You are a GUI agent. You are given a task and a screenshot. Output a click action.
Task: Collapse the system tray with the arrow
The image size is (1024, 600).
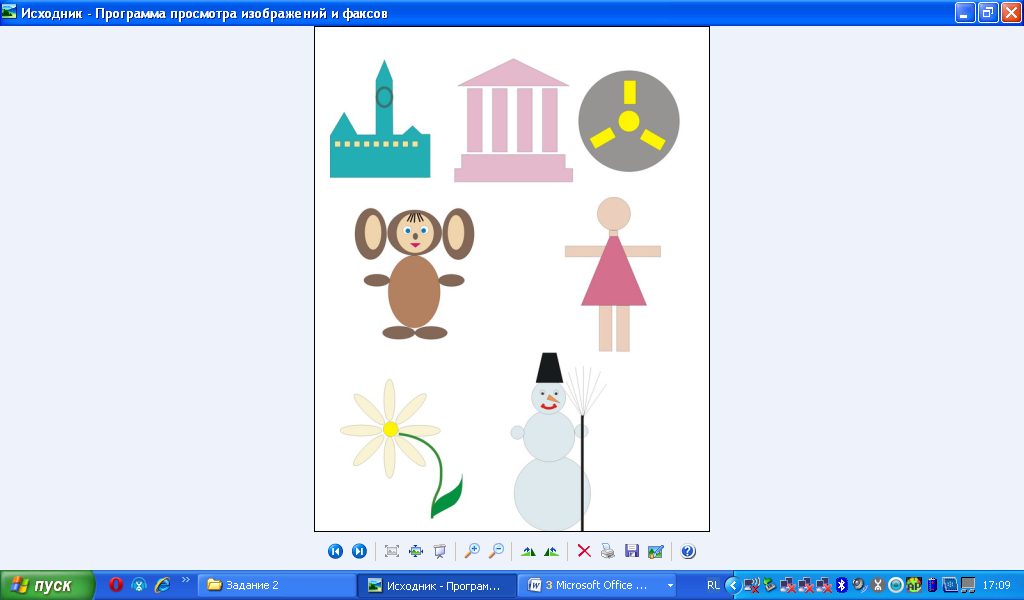(733, 585)
